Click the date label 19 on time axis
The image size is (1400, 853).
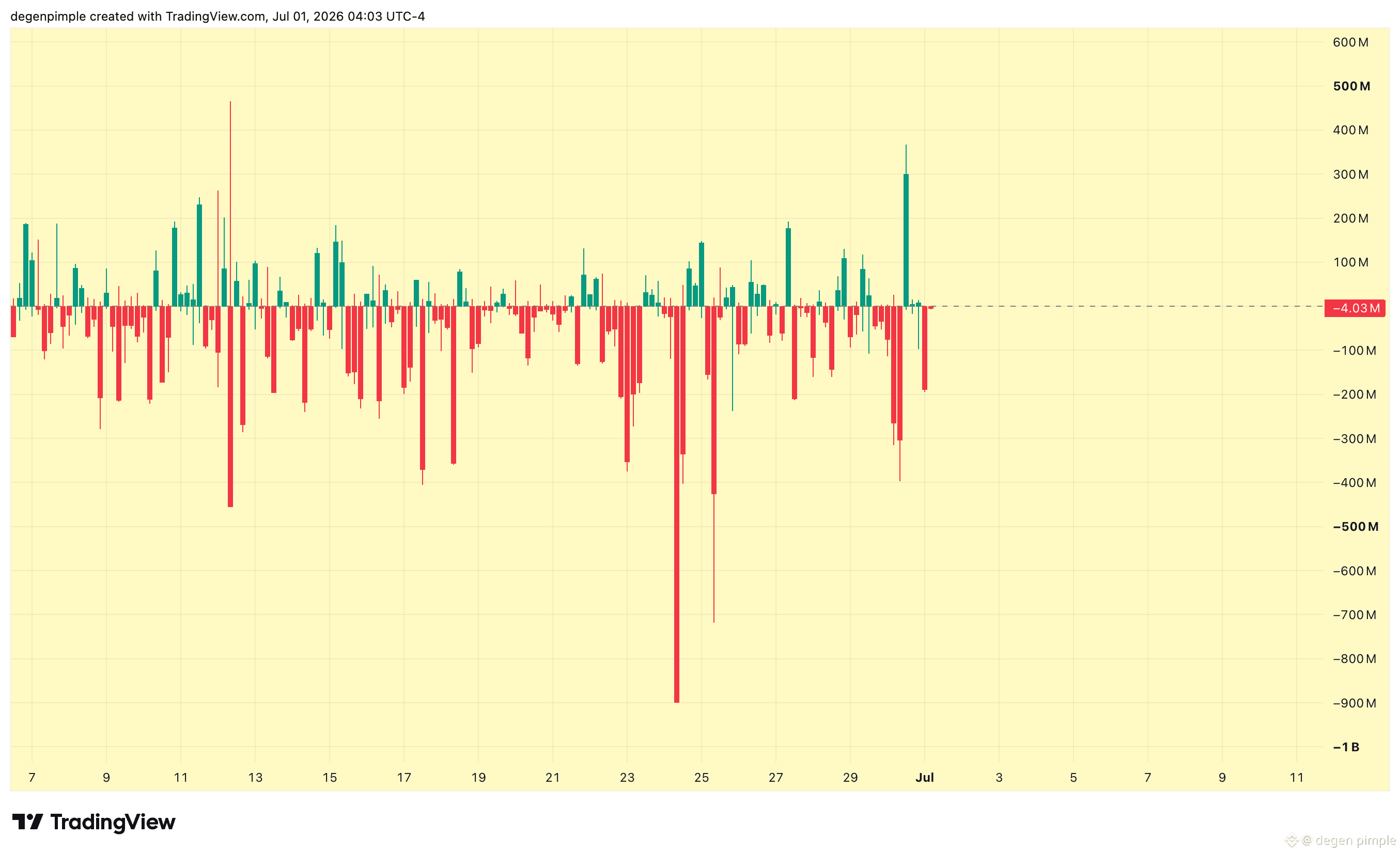tap(478, 778)
